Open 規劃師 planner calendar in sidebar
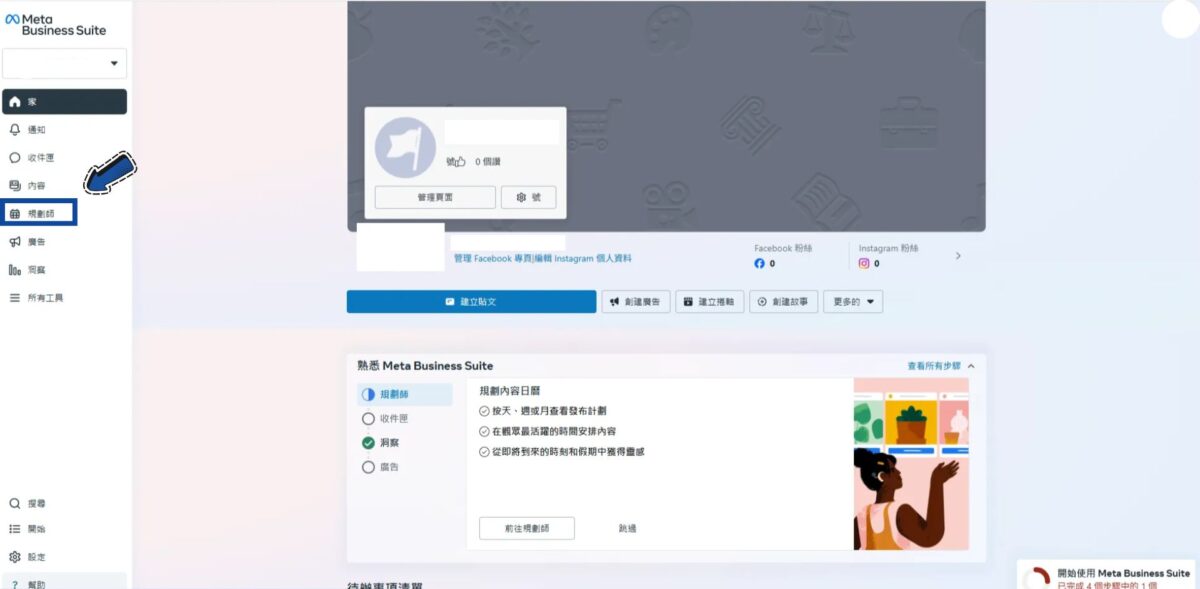 click(x=40, y=213)
